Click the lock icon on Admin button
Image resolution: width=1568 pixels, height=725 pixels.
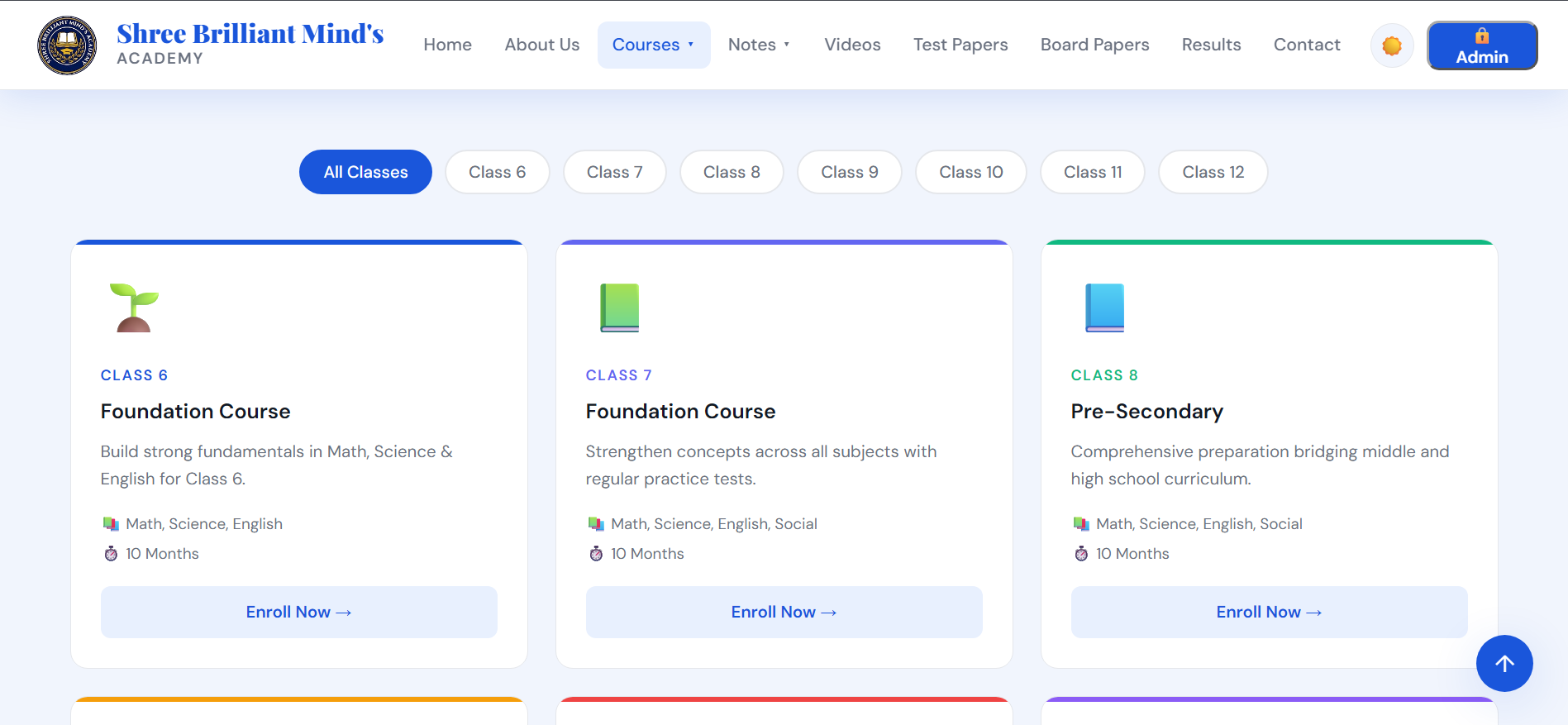click(1482, 36)
